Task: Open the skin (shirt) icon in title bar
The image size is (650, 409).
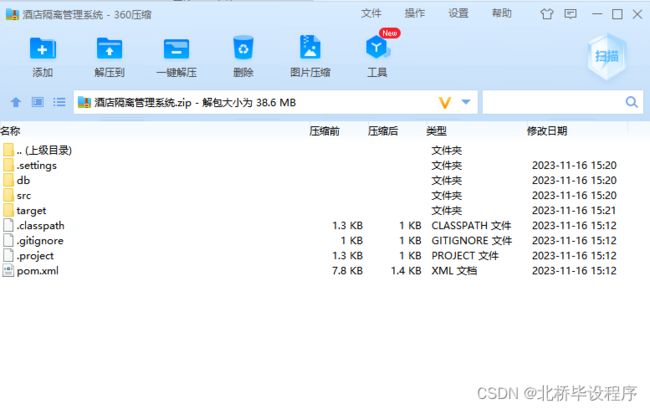Action: coord(547,14)
